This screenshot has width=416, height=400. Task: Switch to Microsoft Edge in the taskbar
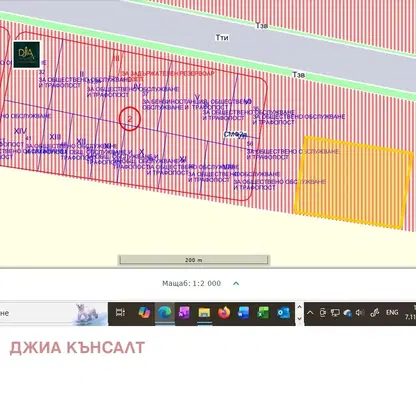click(x=164, y=313)
